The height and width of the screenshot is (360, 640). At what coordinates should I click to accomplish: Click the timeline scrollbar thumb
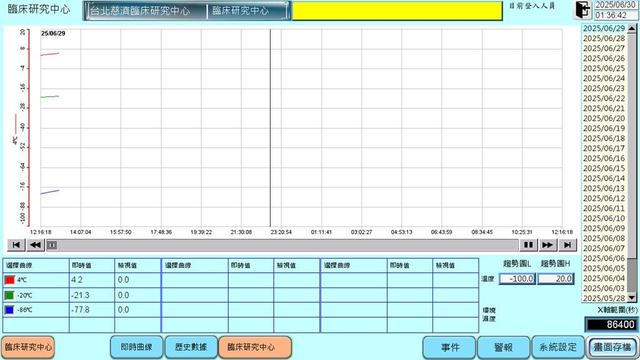[x=52, y=245]
